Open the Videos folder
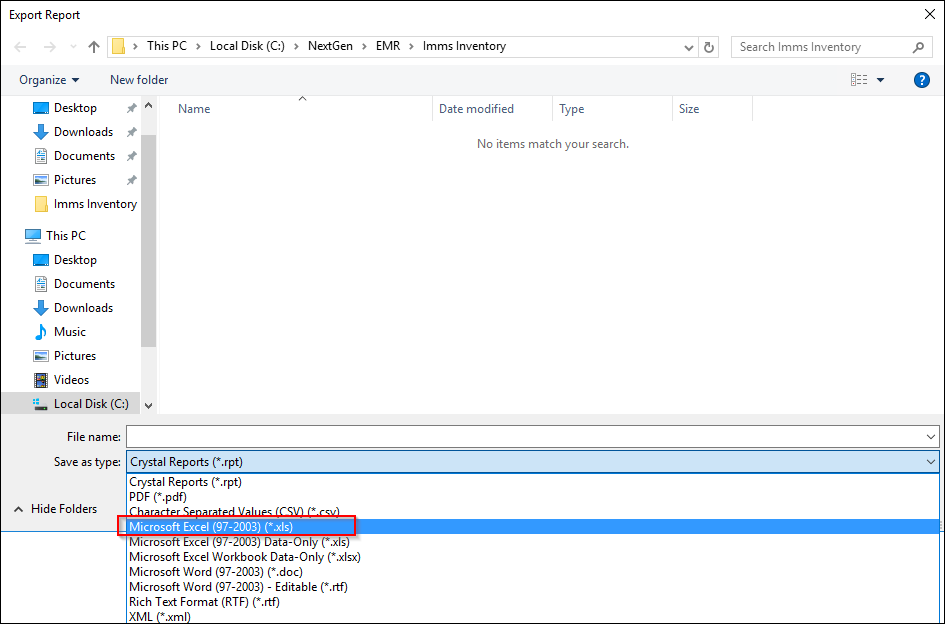The height and width of the screenshot is (624, 945). [71, 380]
